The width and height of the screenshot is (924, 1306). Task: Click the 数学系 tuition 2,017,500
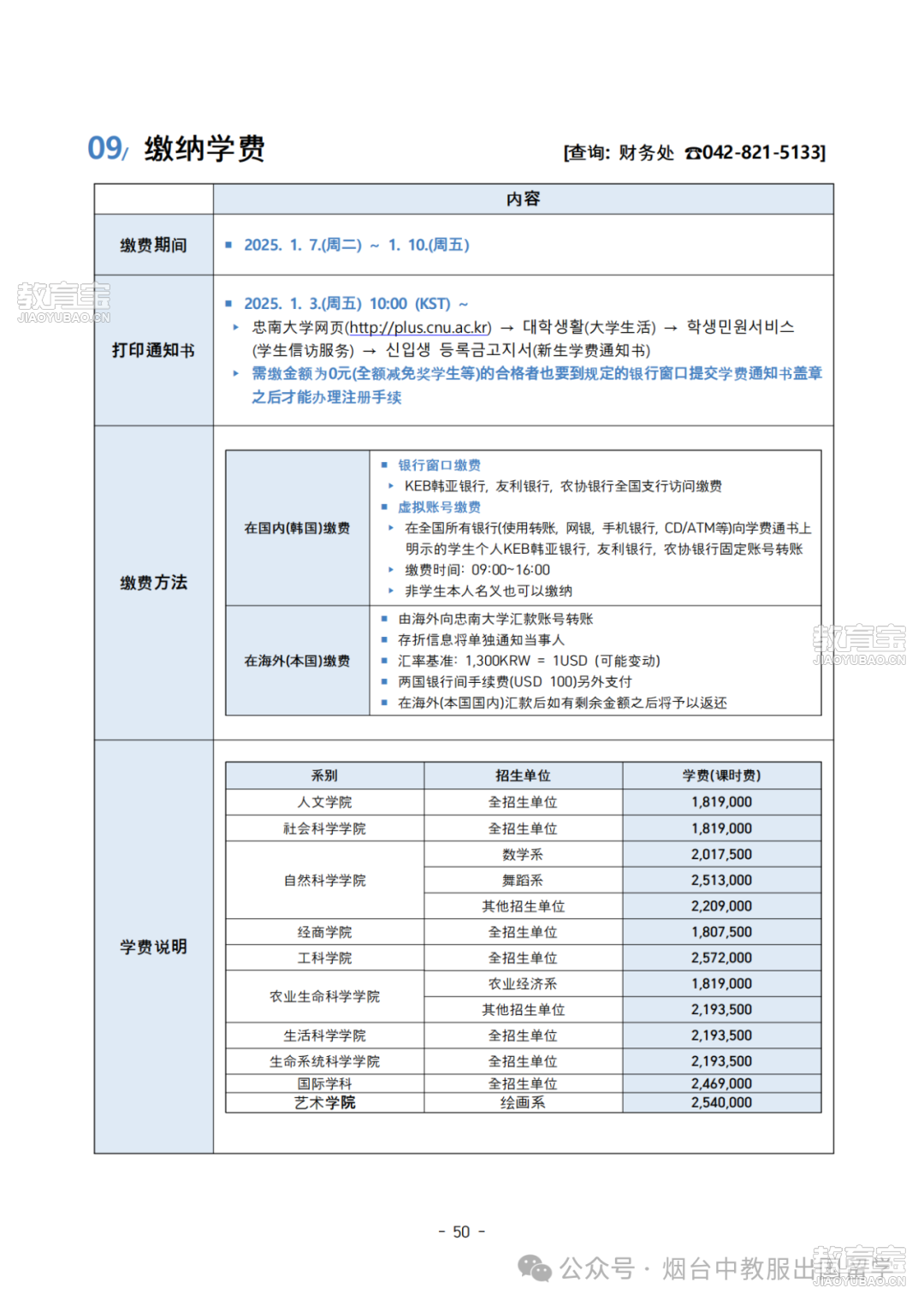pos(722,854)
